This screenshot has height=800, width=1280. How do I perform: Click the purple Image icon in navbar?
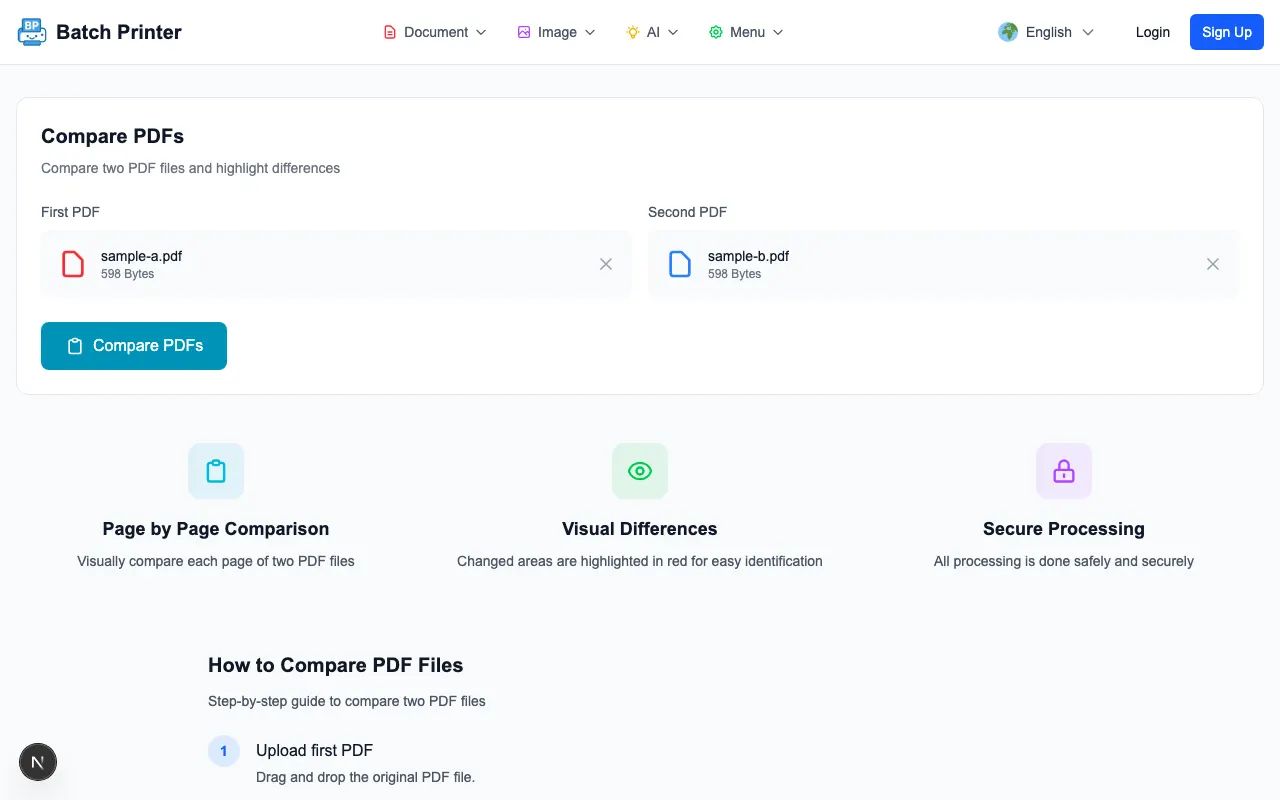pyautogui.click(x=524, y=32)
